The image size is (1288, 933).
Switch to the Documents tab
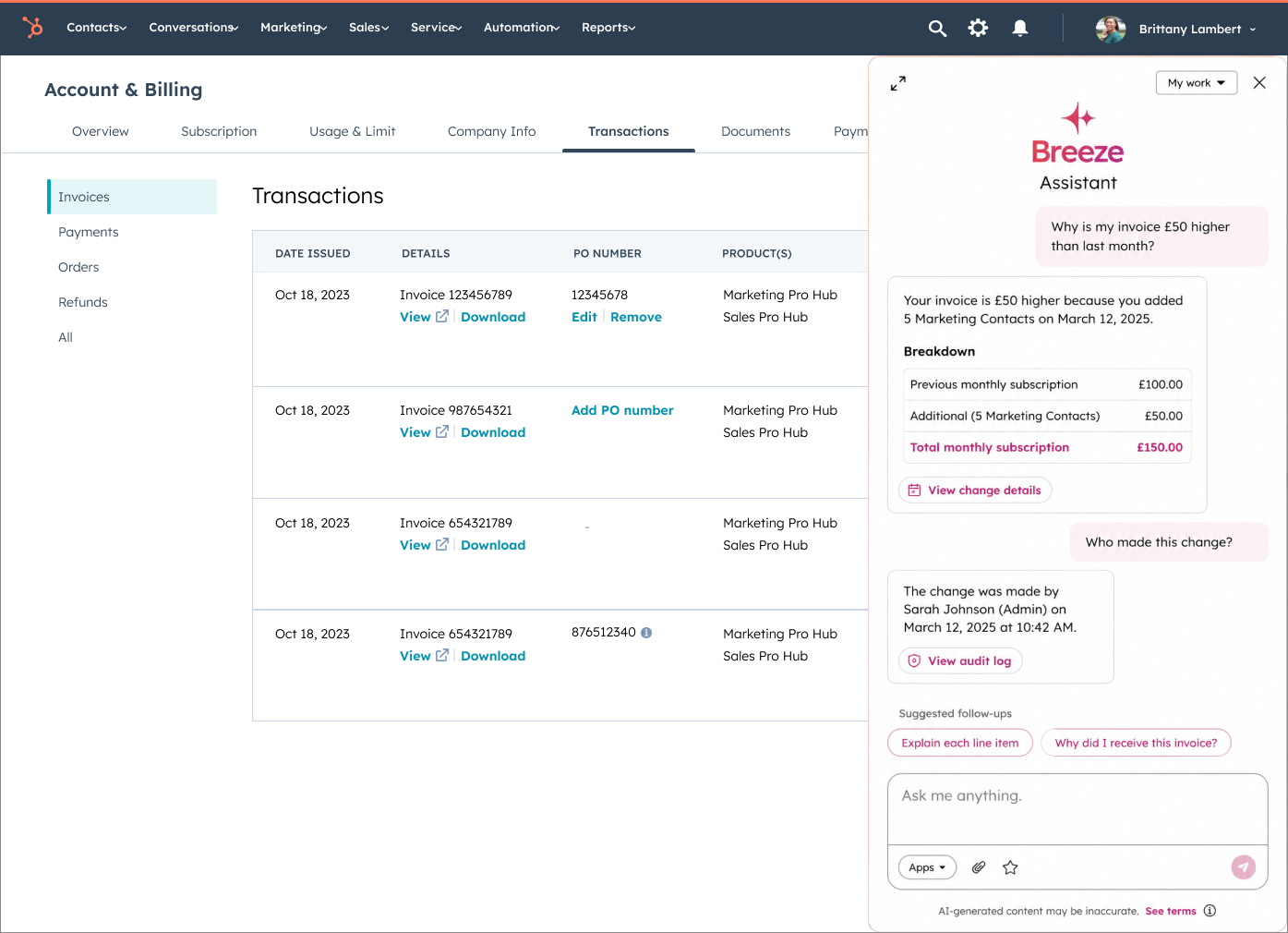pos(756,131)
